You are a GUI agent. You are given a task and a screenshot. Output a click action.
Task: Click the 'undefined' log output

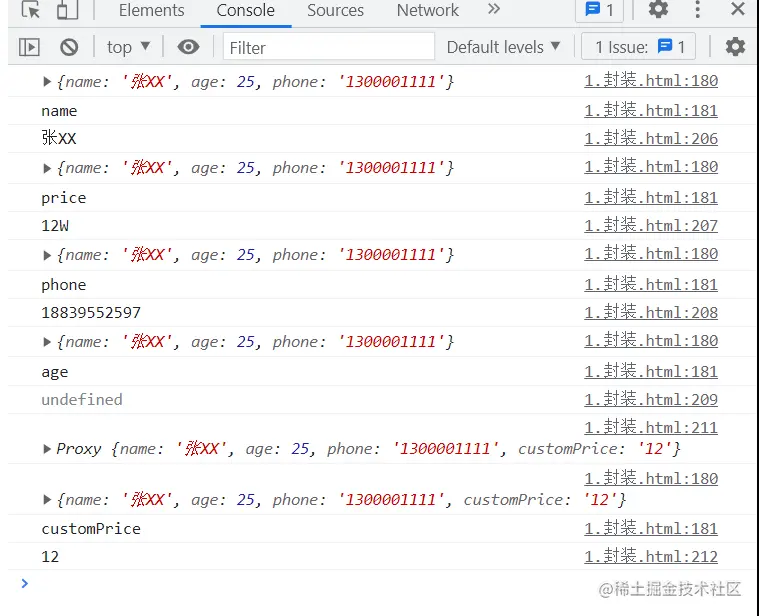[82, 399]
